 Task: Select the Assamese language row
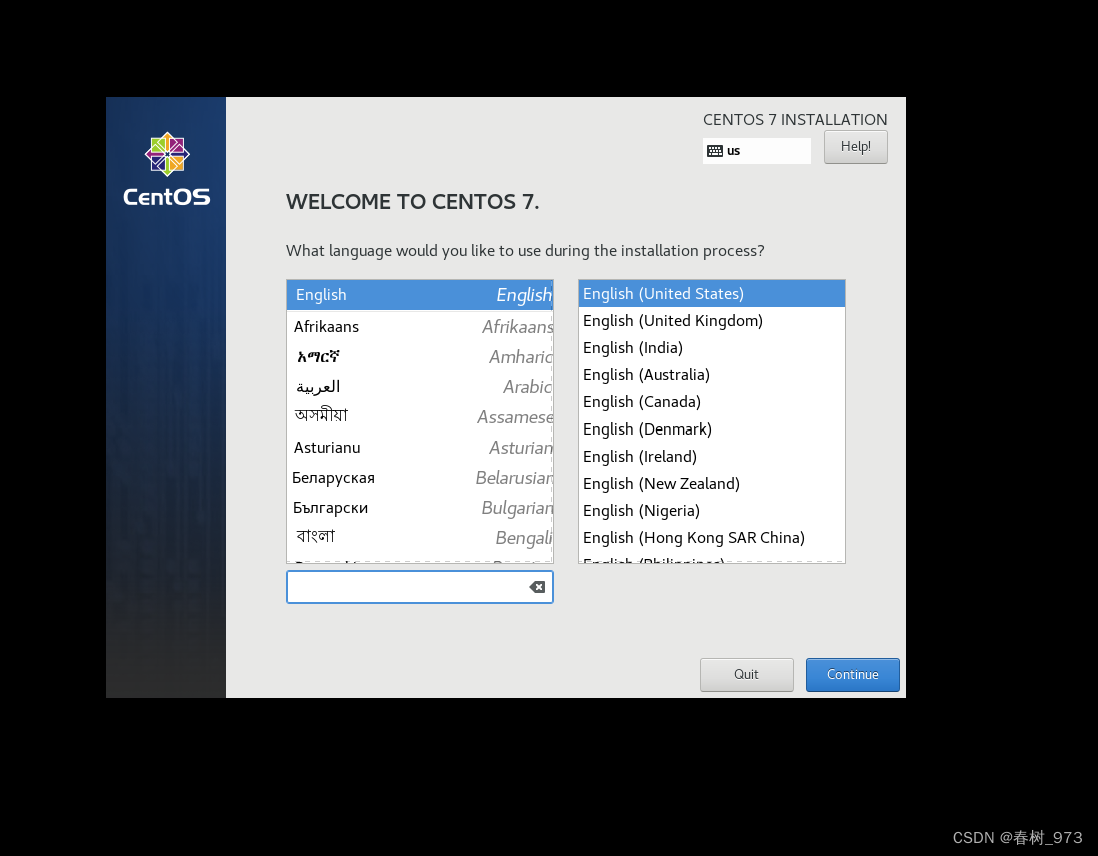419,417
